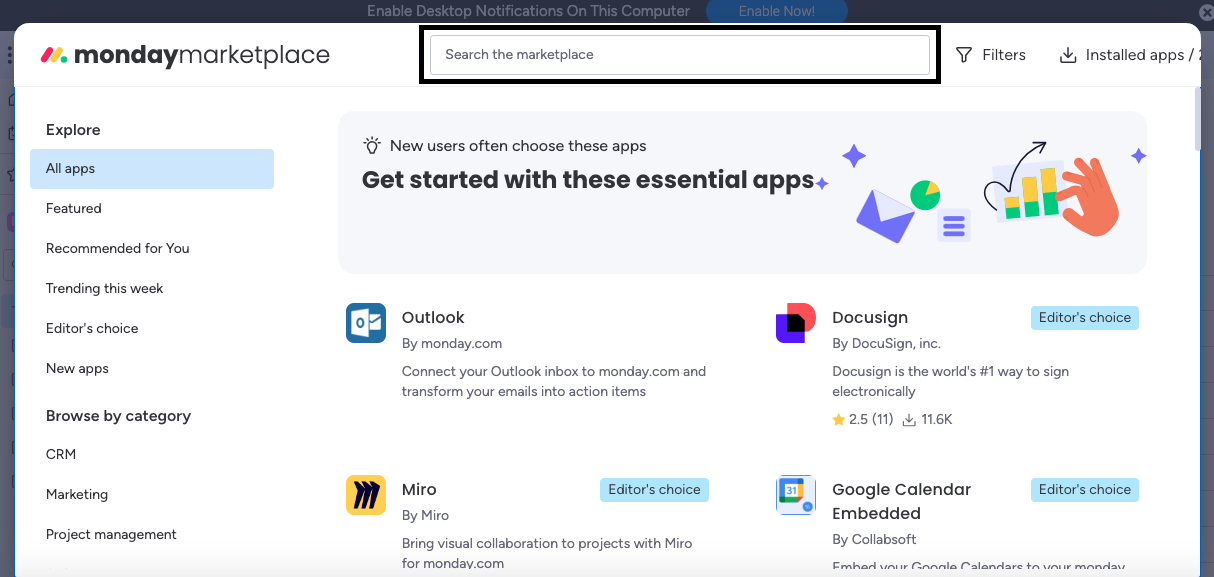Browse the Project management category
1214x577 pixels.
coord(111,535)
